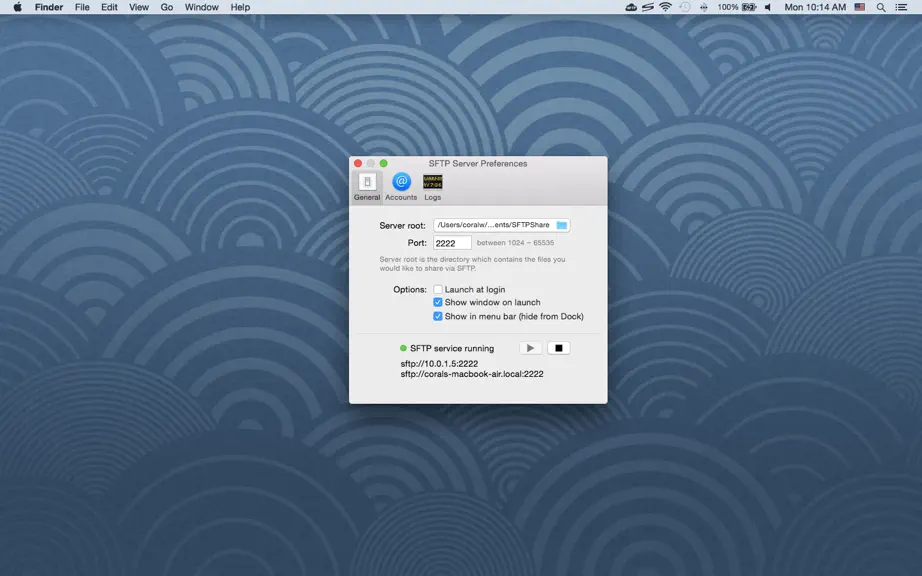Browse for Server root folder icon

tap(562, 225)
